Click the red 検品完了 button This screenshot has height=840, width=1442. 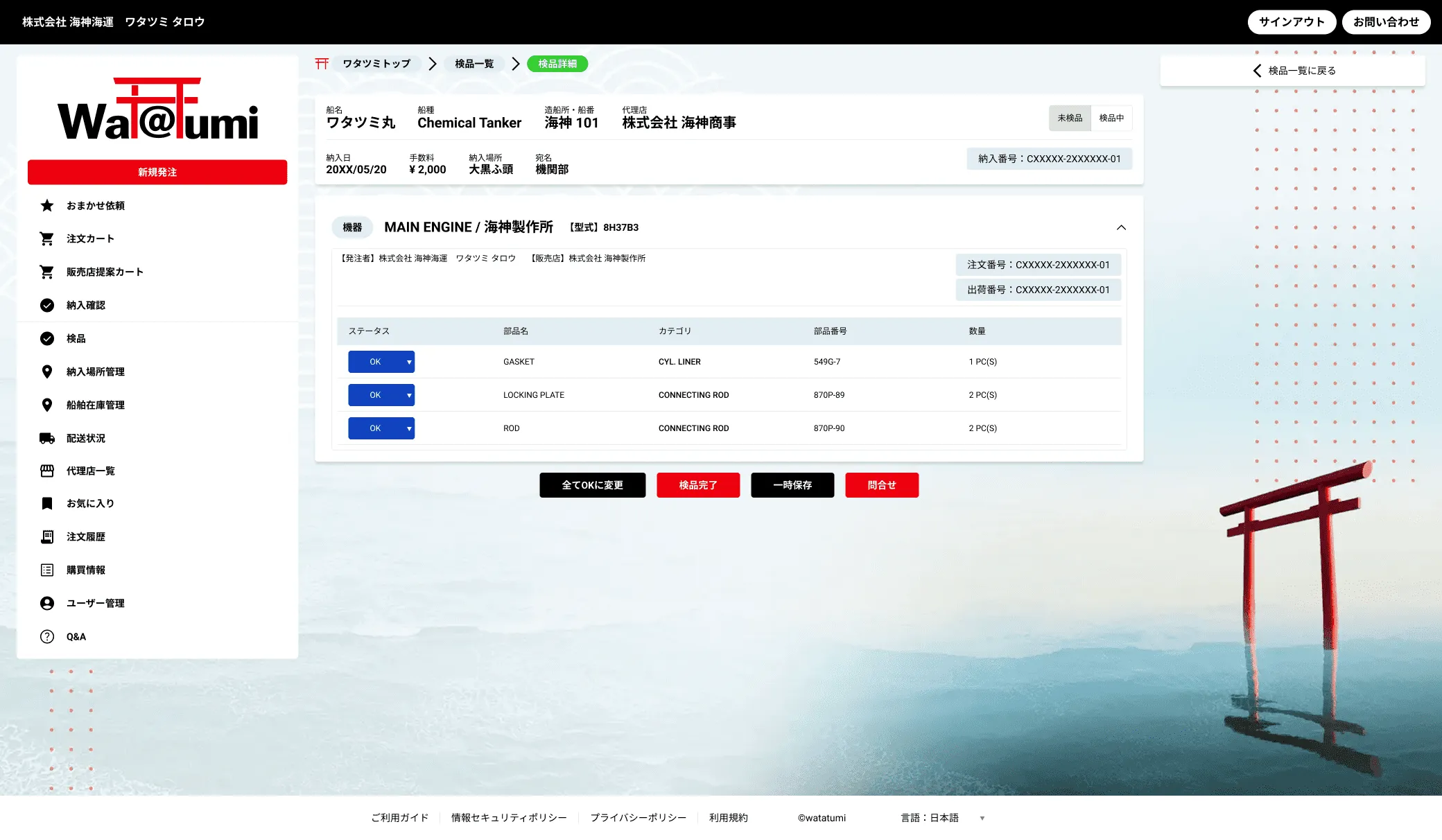(x=698, y=485)
